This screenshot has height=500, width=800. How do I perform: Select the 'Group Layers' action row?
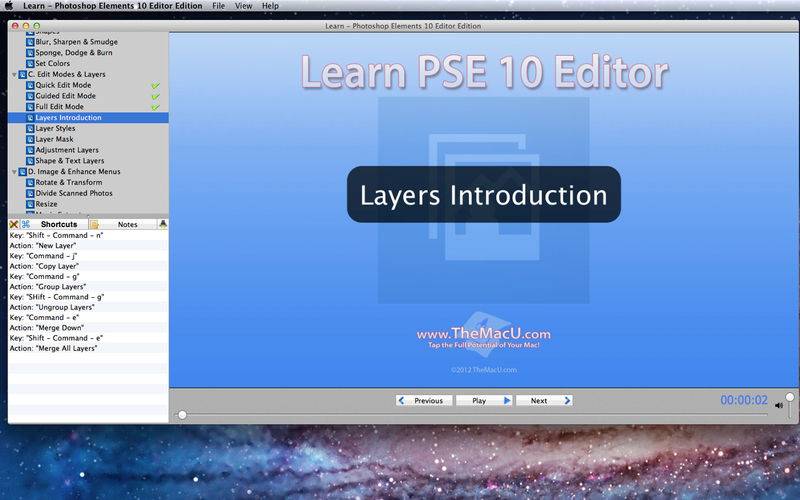pyautogui.click(x=88, y=286)
